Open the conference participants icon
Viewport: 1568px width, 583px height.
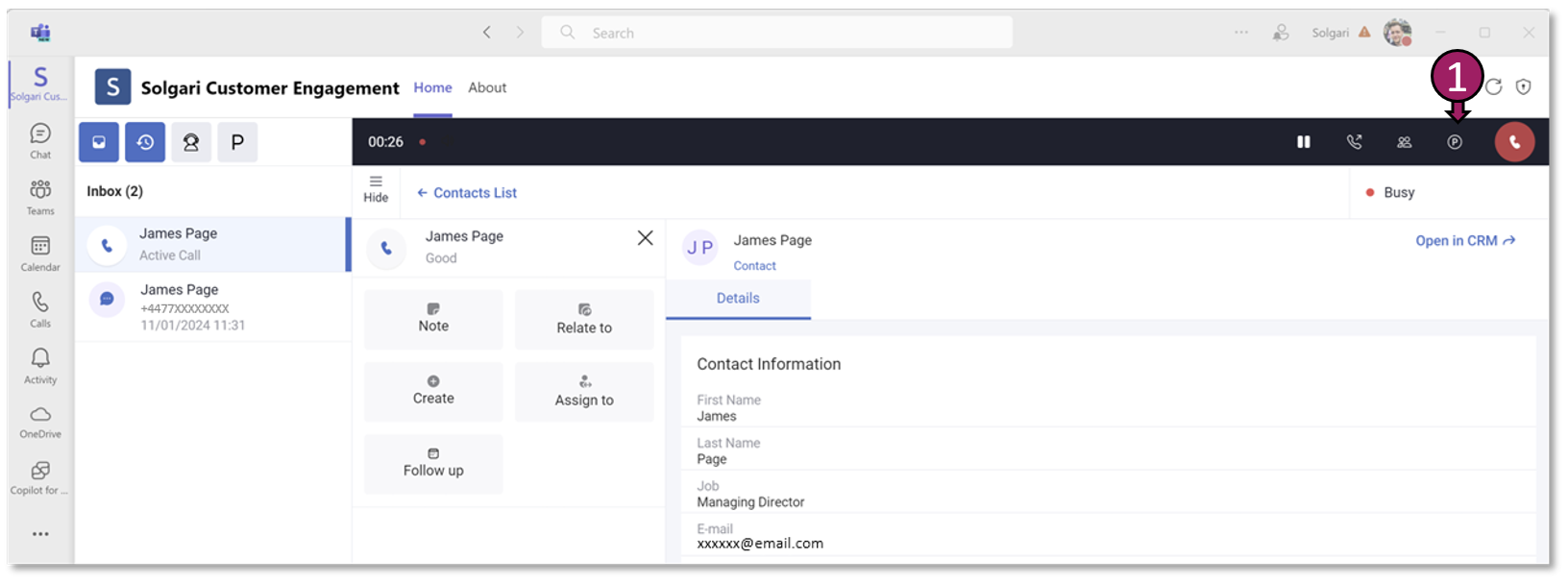coord(1404,142)
